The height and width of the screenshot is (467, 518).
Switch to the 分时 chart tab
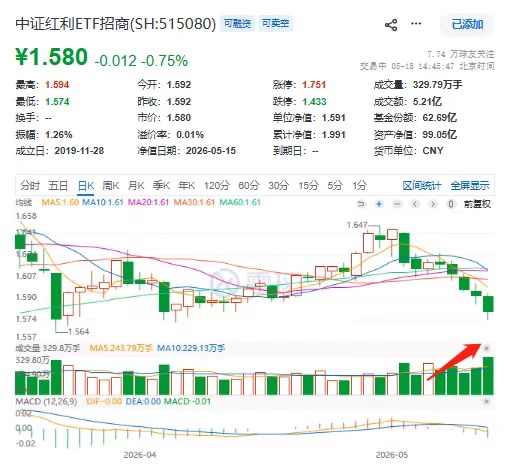click(30, 185)
